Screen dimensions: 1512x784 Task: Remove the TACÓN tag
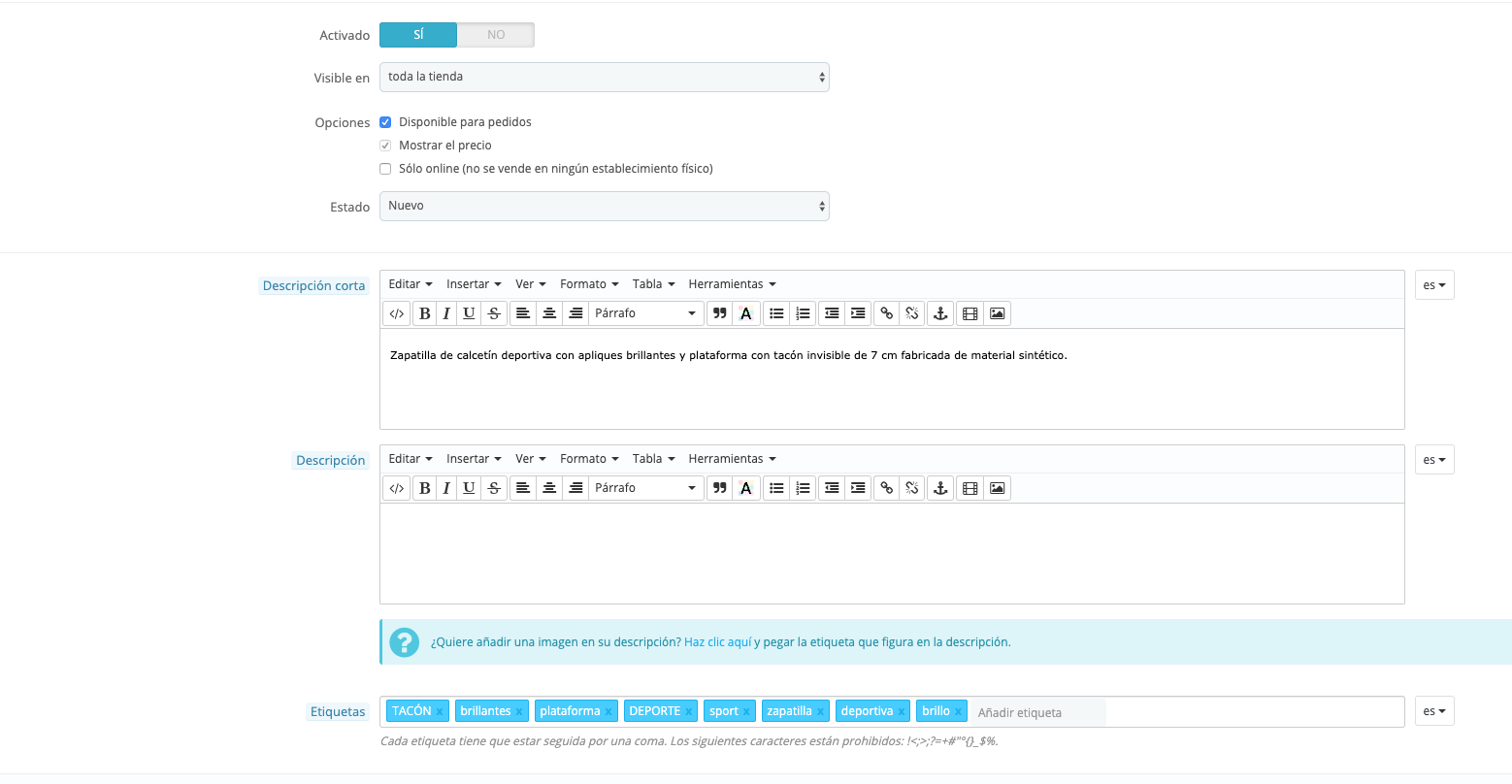point(440,712)
